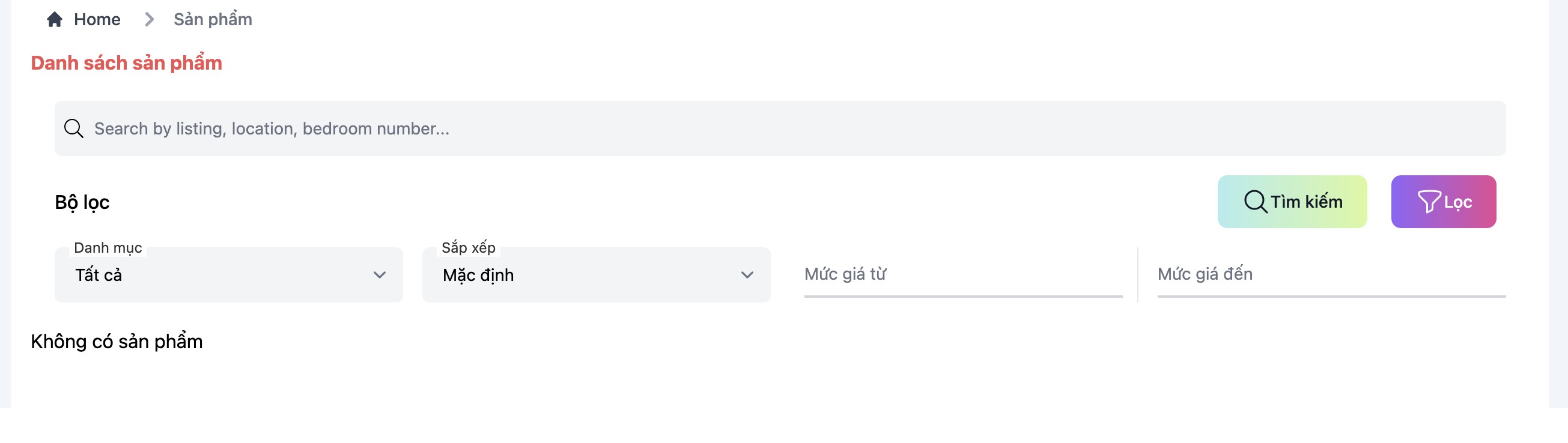Click the dropdown chevron of Sắp xếp field
Screen dimensions: 1568x443
pyautogui.click(x=747, y=275)
